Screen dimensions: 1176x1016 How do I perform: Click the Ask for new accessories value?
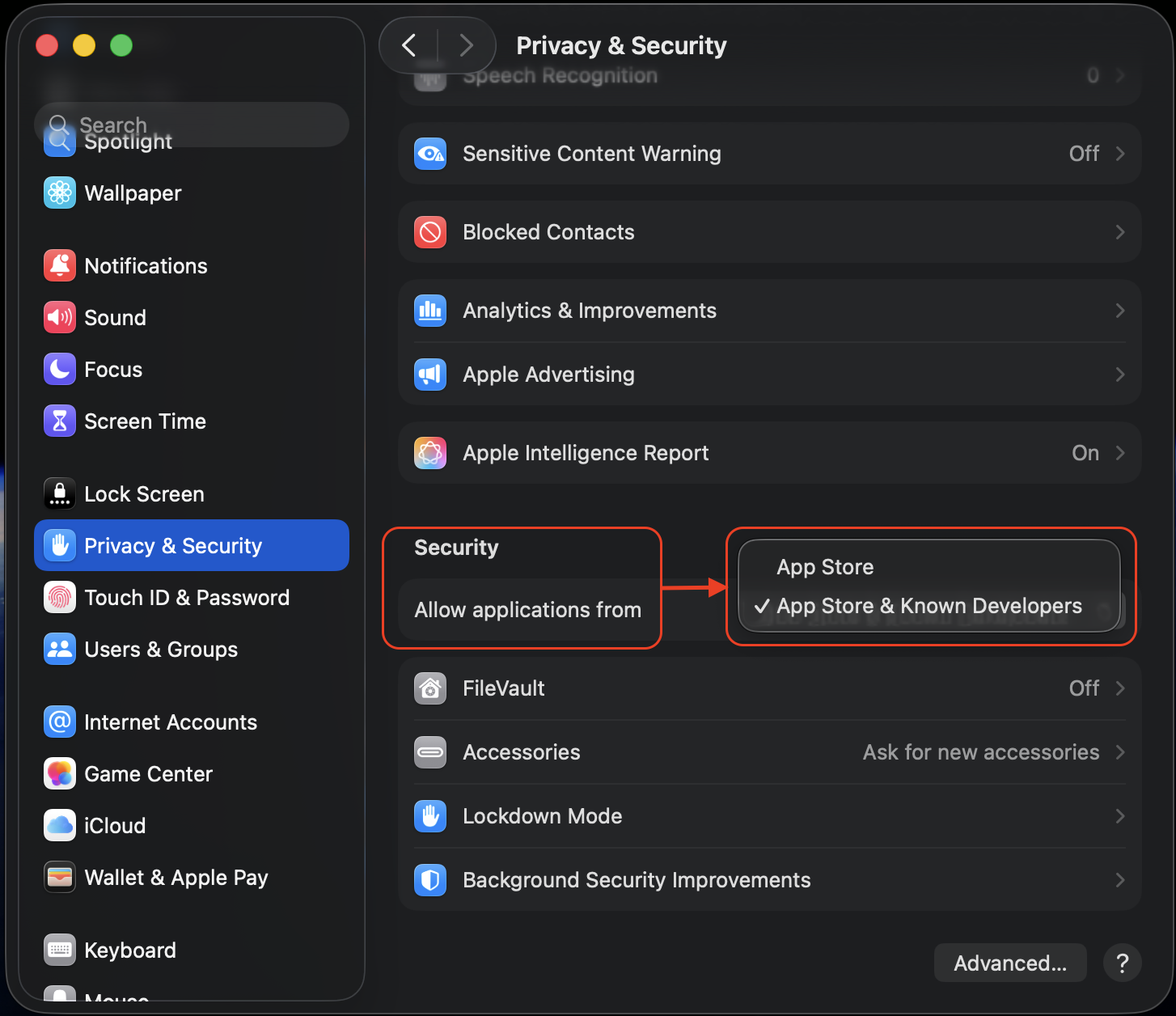[x=981, y=752]
